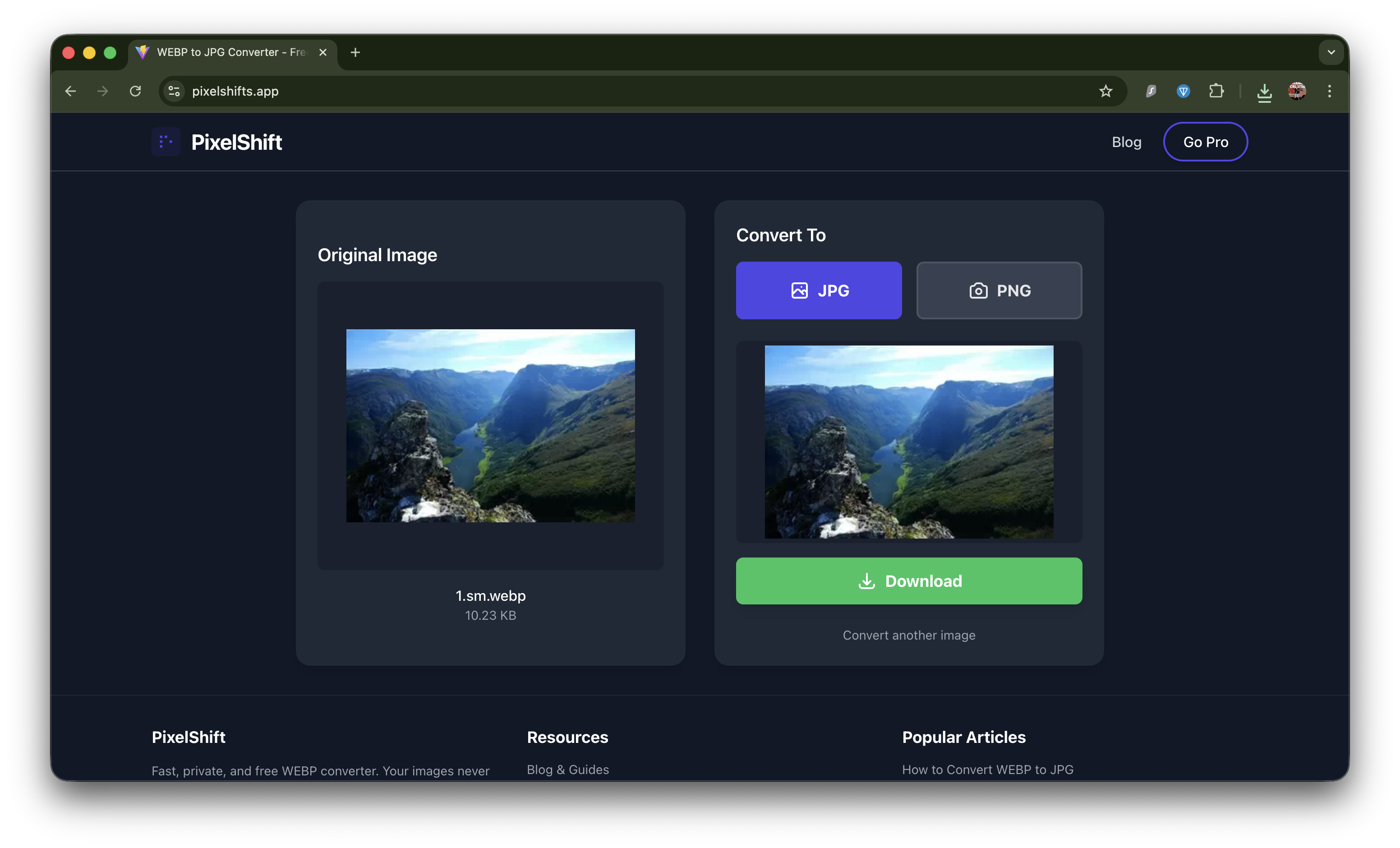Click the PixelShift logo icon

(166, 142)
